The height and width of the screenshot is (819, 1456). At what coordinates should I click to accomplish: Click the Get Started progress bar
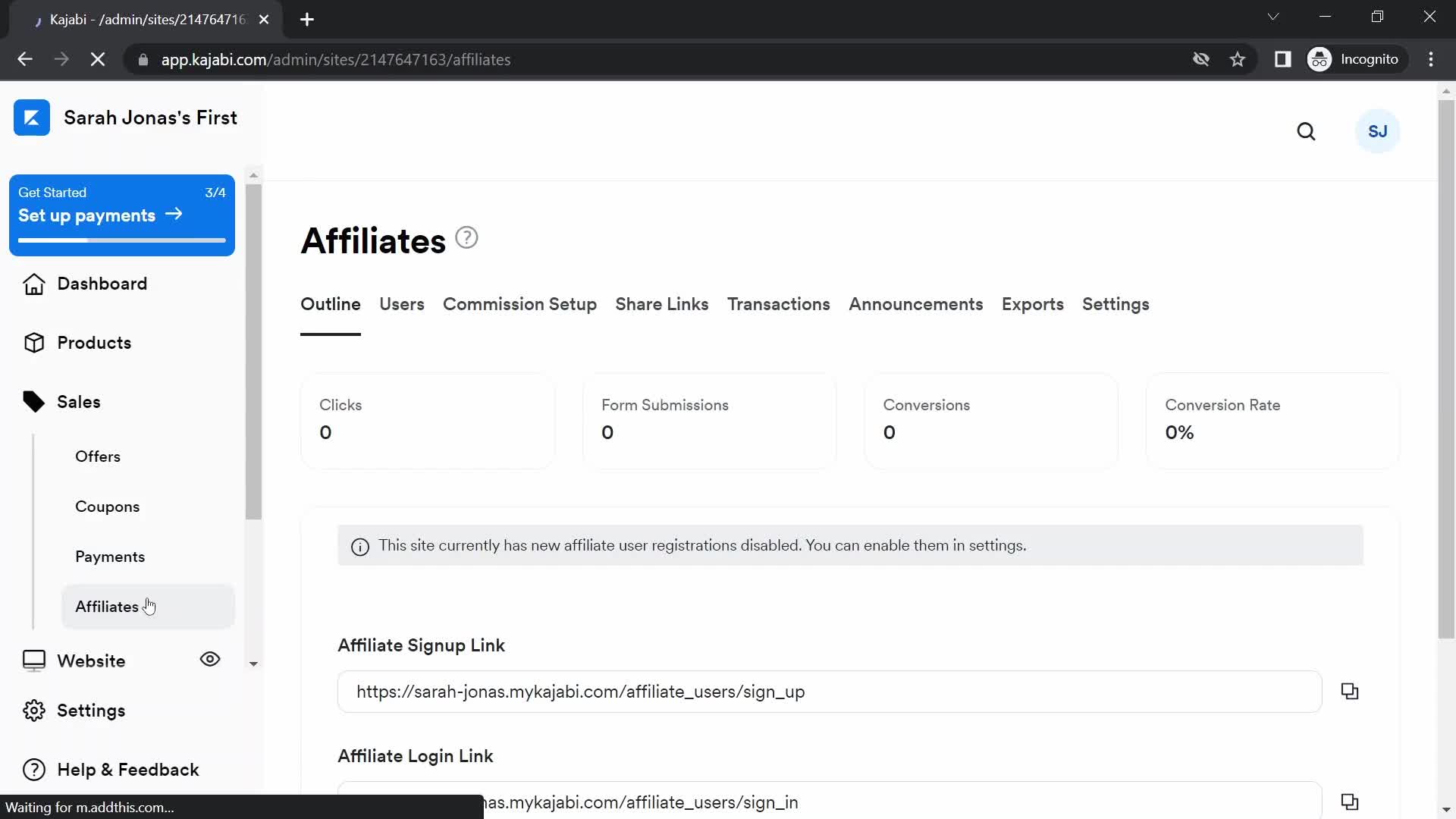pos(122,240)
